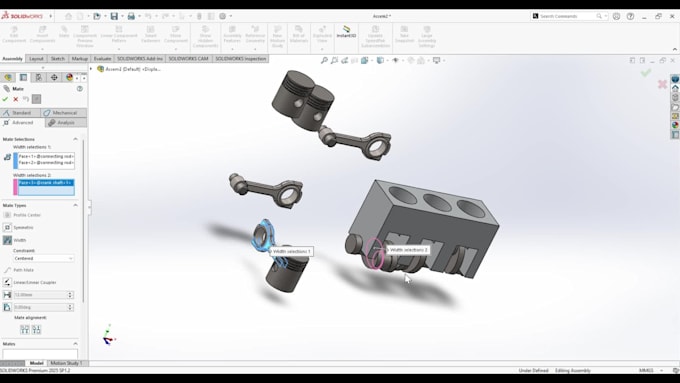
Task: Click the Open document icon
Action: pyautogui.click(x=97, y=16)
